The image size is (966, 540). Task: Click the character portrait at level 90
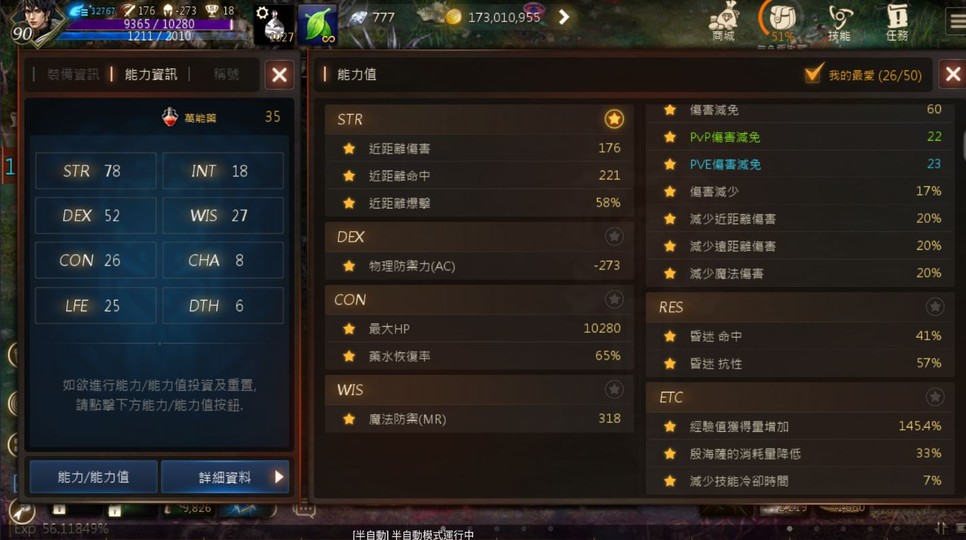(37, 22)
